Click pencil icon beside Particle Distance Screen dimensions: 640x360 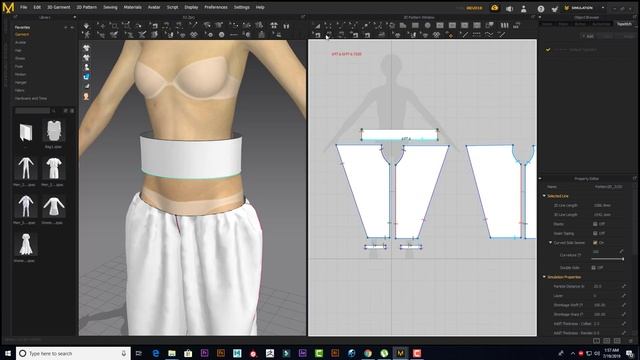tap(624, 286)
